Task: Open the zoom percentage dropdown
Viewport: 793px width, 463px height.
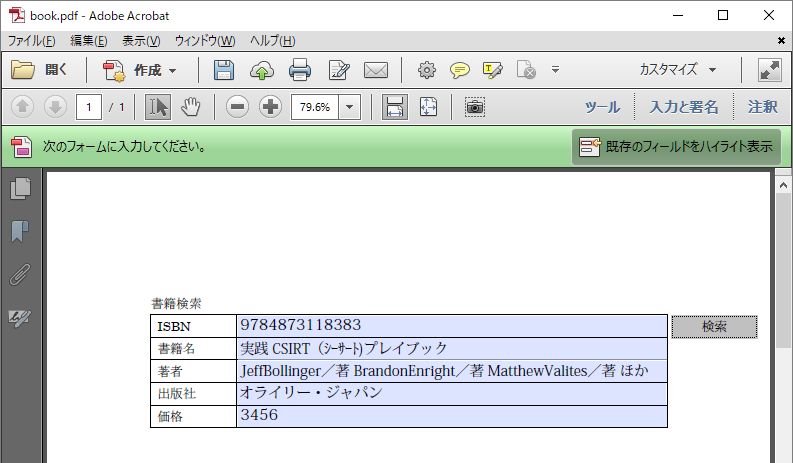Action: (350, 107)
